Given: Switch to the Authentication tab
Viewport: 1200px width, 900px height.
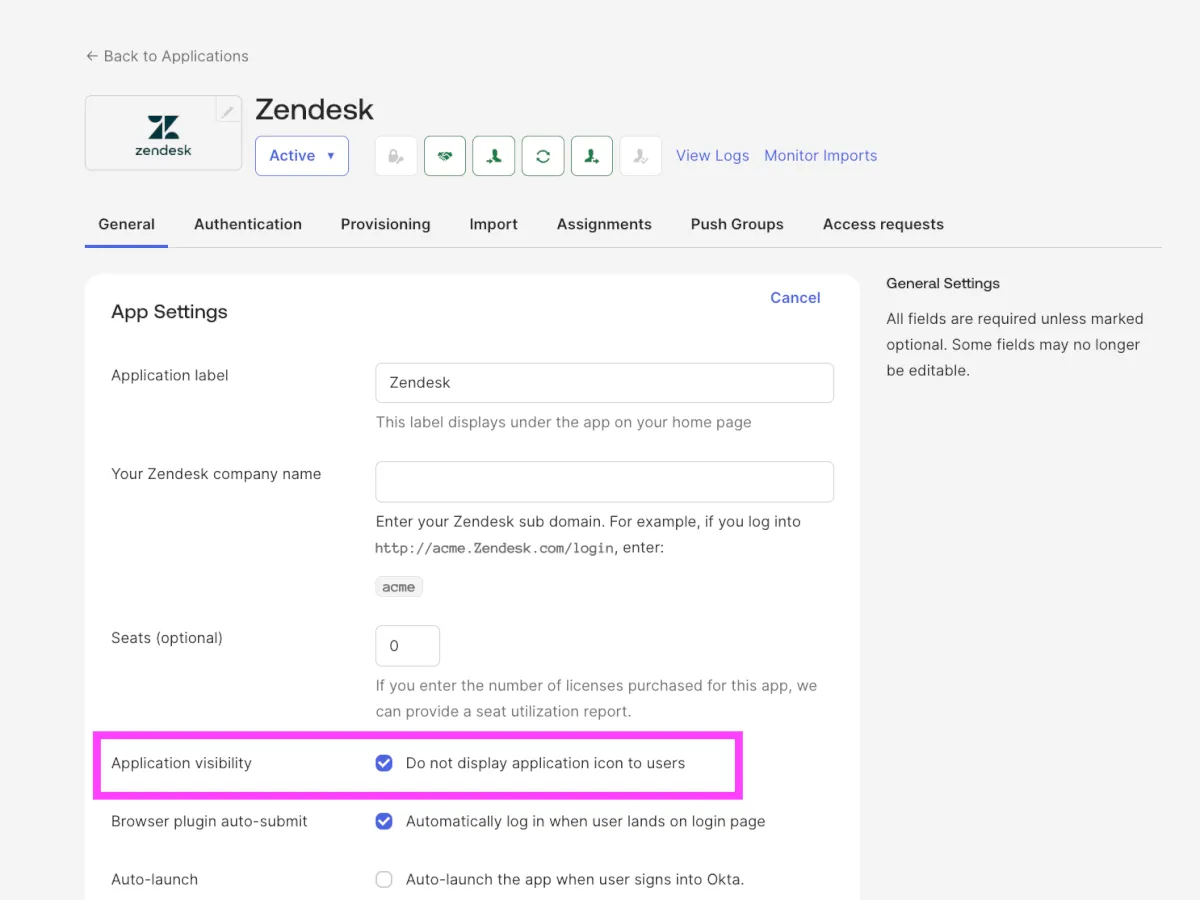Looking at the screenshot, I should point(248,224).
